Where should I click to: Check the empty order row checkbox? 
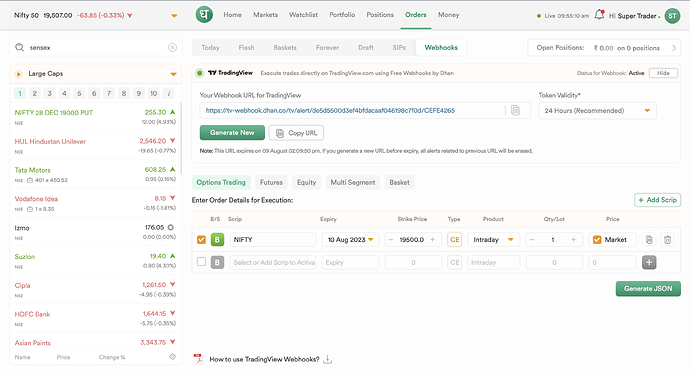pyautogui.click(x=201, y=262)
